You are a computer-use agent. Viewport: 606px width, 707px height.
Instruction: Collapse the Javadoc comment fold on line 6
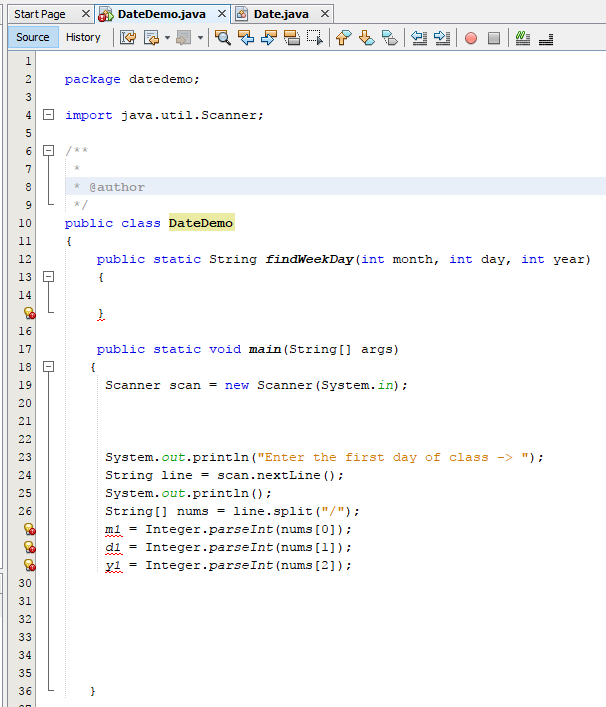(x=49, y=151)
